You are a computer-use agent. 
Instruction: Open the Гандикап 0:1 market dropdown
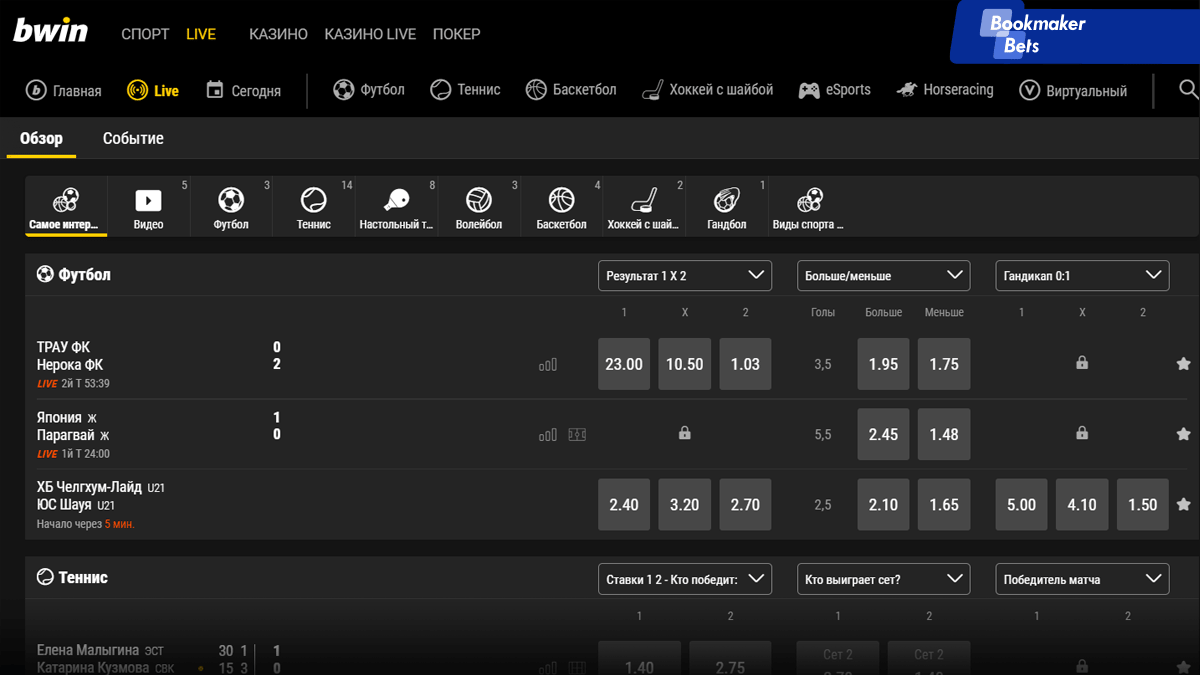tap(1081, 275)
